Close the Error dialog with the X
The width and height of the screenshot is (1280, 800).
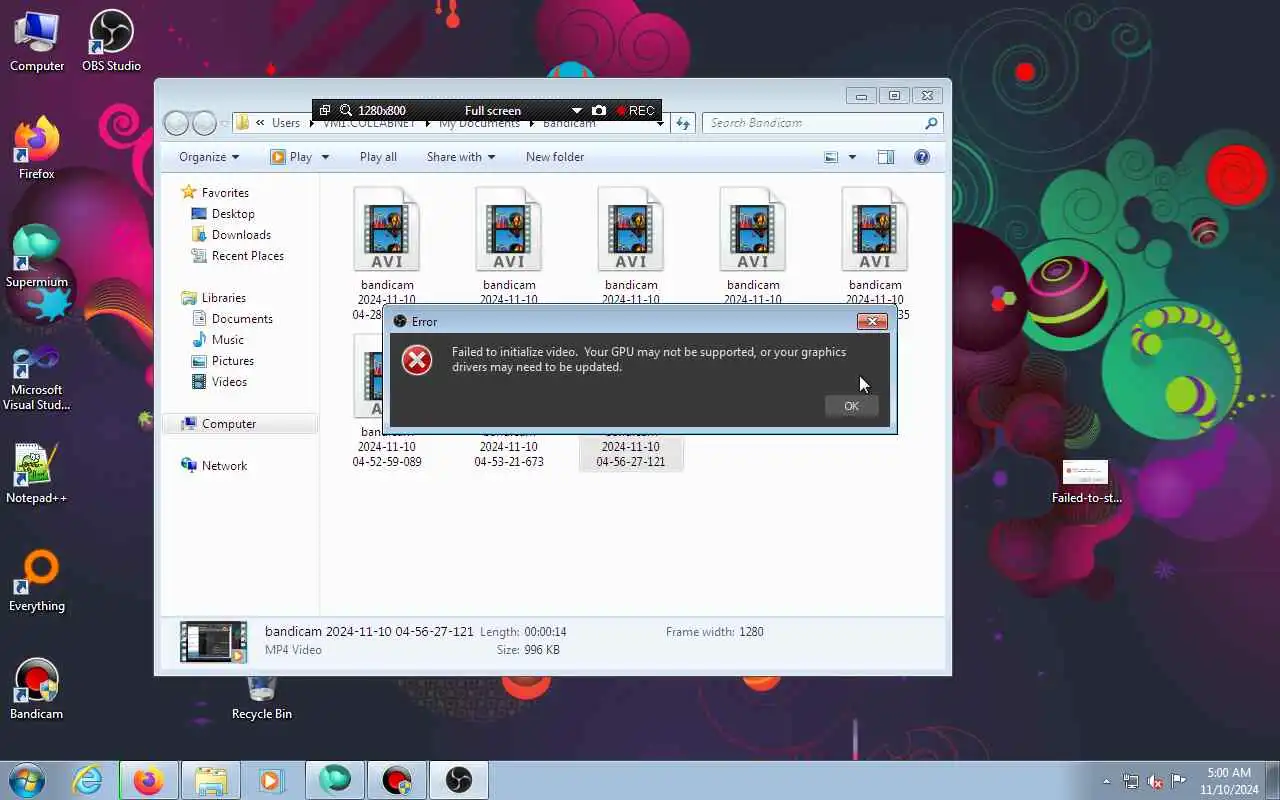click(872, 321)
